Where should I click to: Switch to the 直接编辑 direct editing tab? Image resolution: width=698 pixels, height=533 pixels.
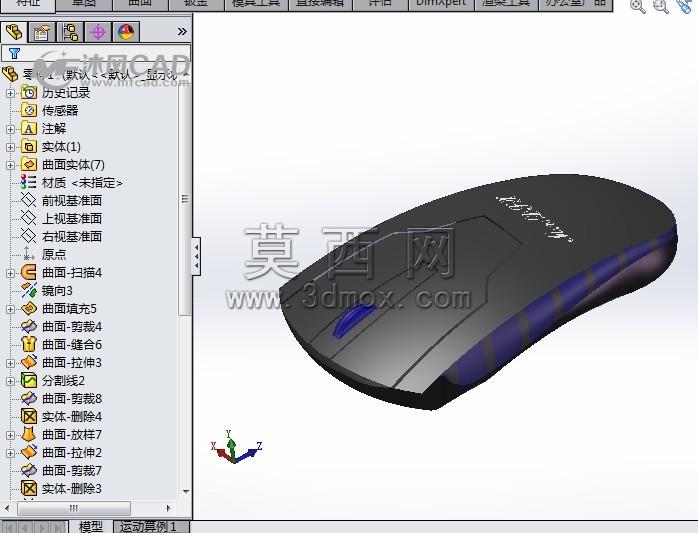coord(320,4)
